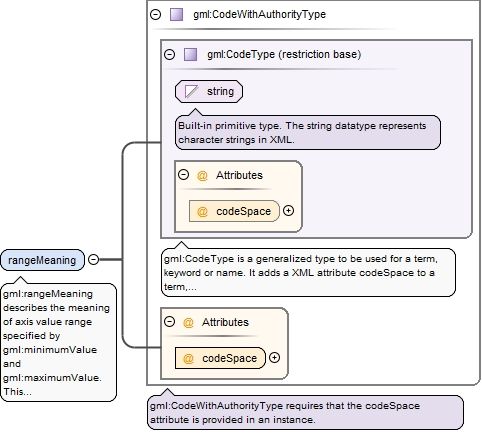The width and height of the screenshot is (482, 433).
Task: Select the string type node
Action: [x=209, y=91]
